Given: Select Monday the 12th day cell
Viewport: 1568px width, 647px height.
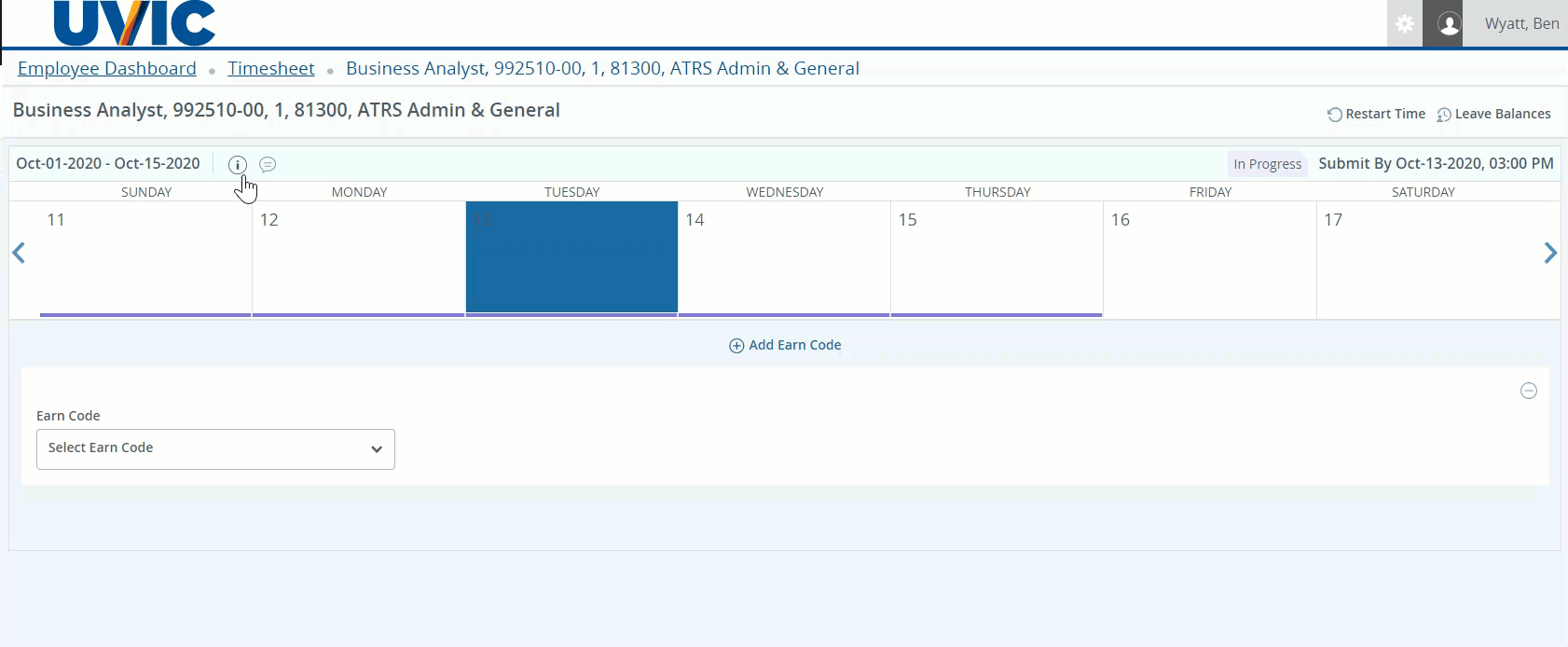Looking at the screenshot, I should click(359, 257).
